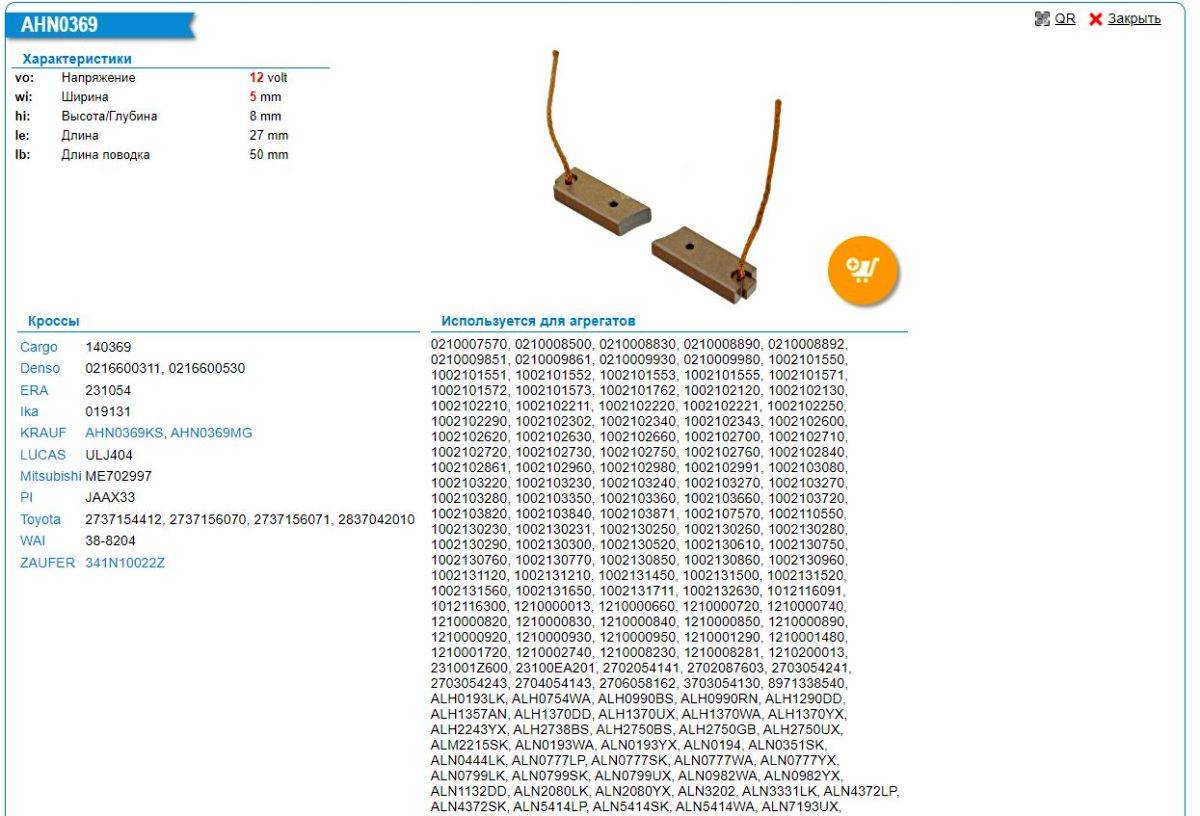
Task: Select the LUCAS brand link
Action: click(43, 455)
